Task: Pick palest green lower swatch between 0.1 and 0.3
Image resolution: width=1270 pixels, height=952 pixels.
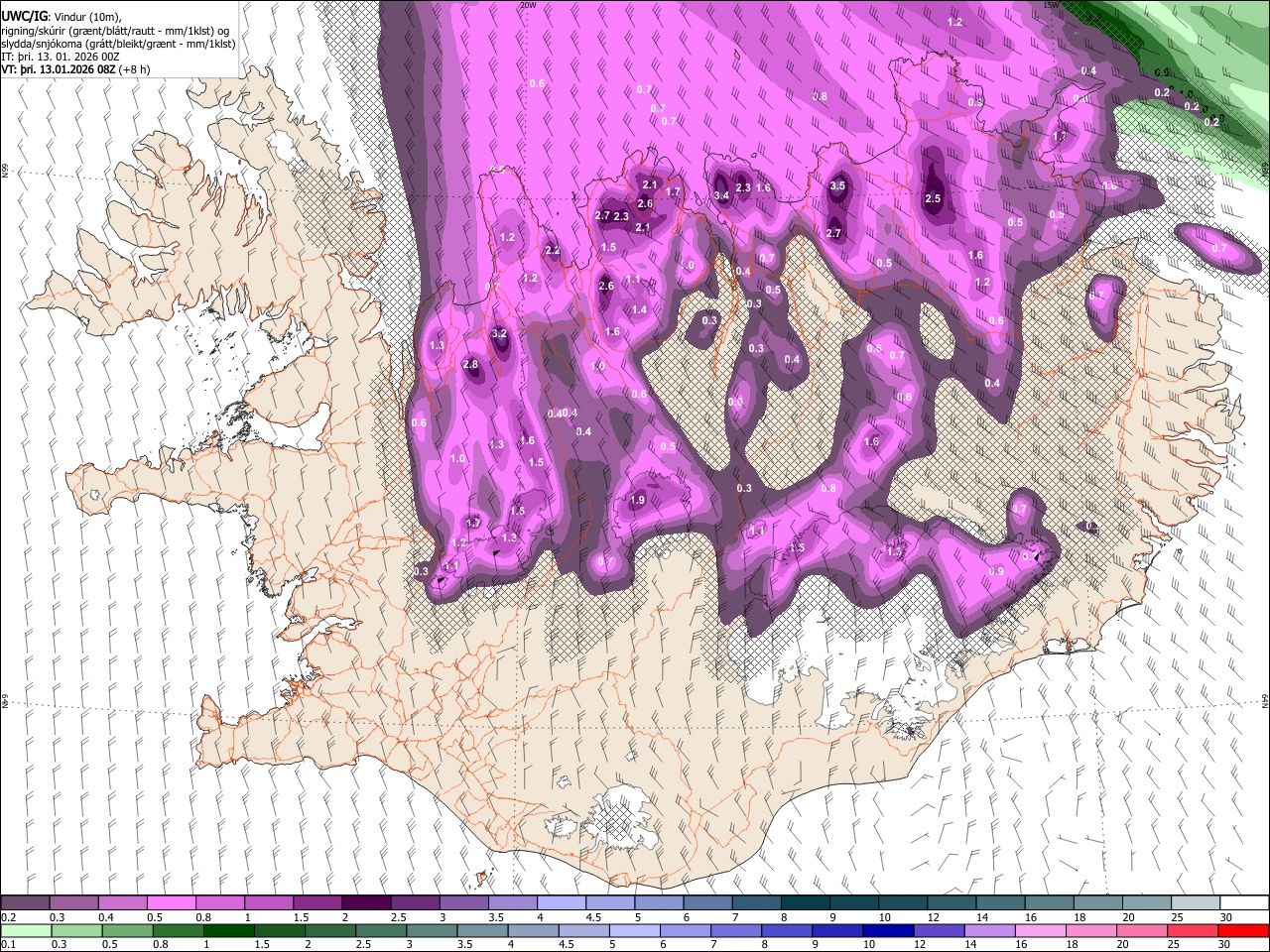Action: point(25,930)
